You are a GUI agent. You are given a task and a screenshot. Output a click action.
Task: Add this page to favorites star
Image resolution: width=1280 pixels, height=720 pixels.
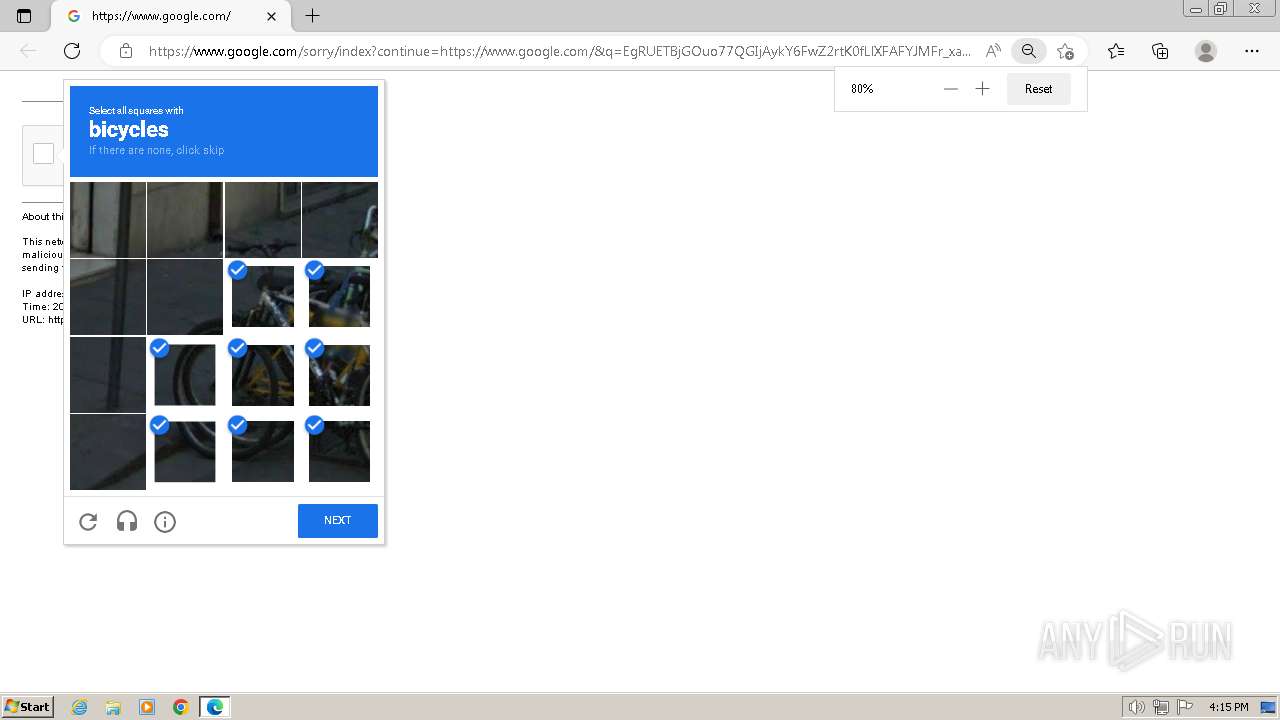click(x=1065, y=51)
